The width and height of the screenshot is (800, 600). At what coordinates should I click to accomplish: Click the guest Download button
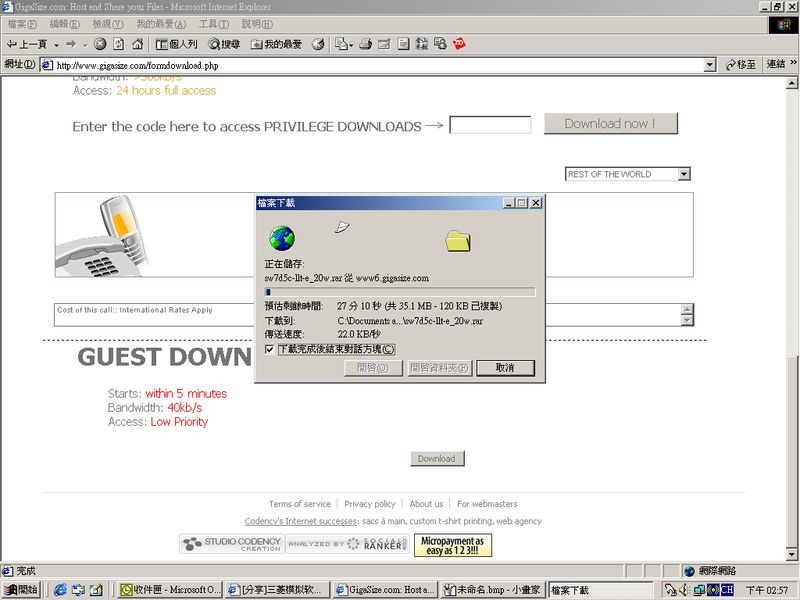point(436,459)
